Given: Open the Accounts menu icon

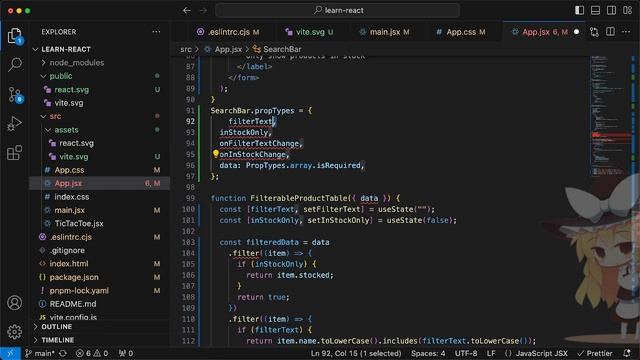Looking at the screenshot, I should coord(15,303).
